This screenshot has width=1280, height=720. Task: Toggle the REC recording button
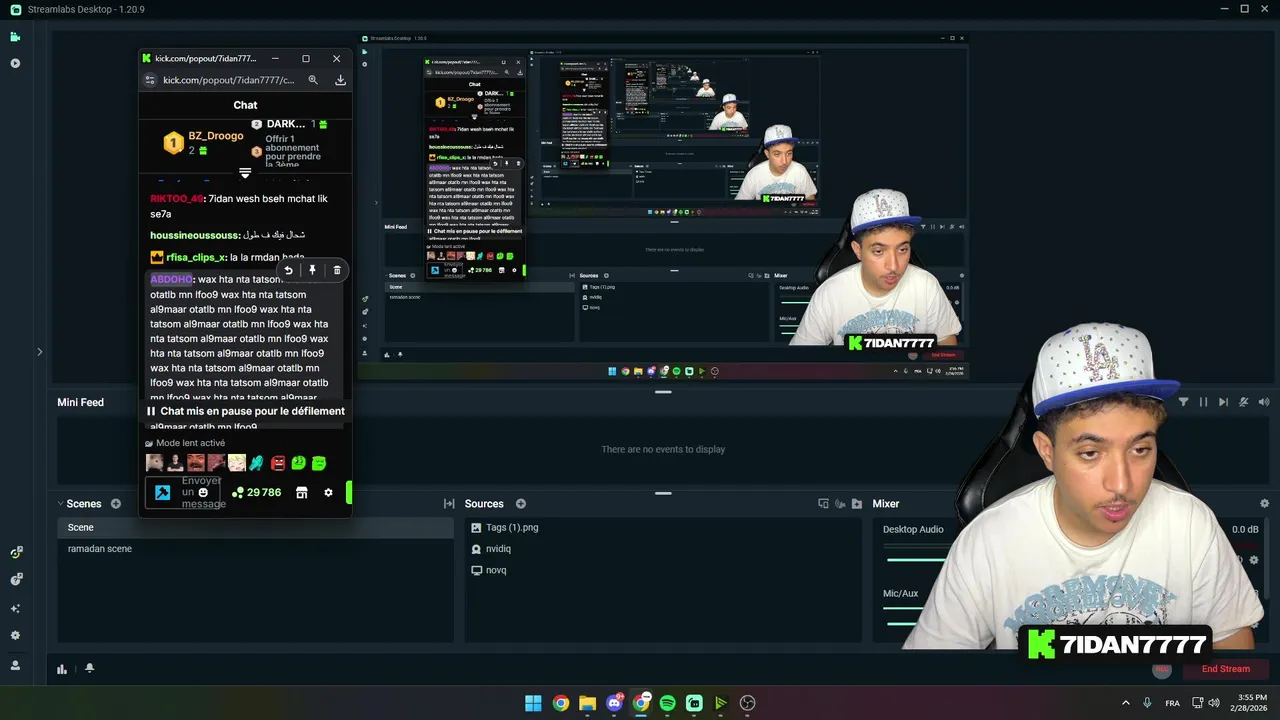click(x=1162, y=669)
